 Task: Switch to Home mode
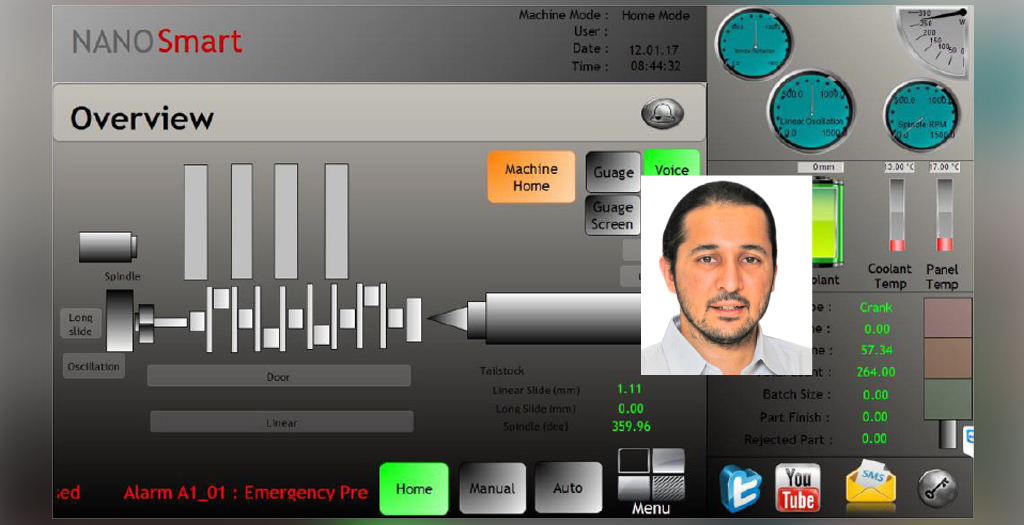(414, 488)
